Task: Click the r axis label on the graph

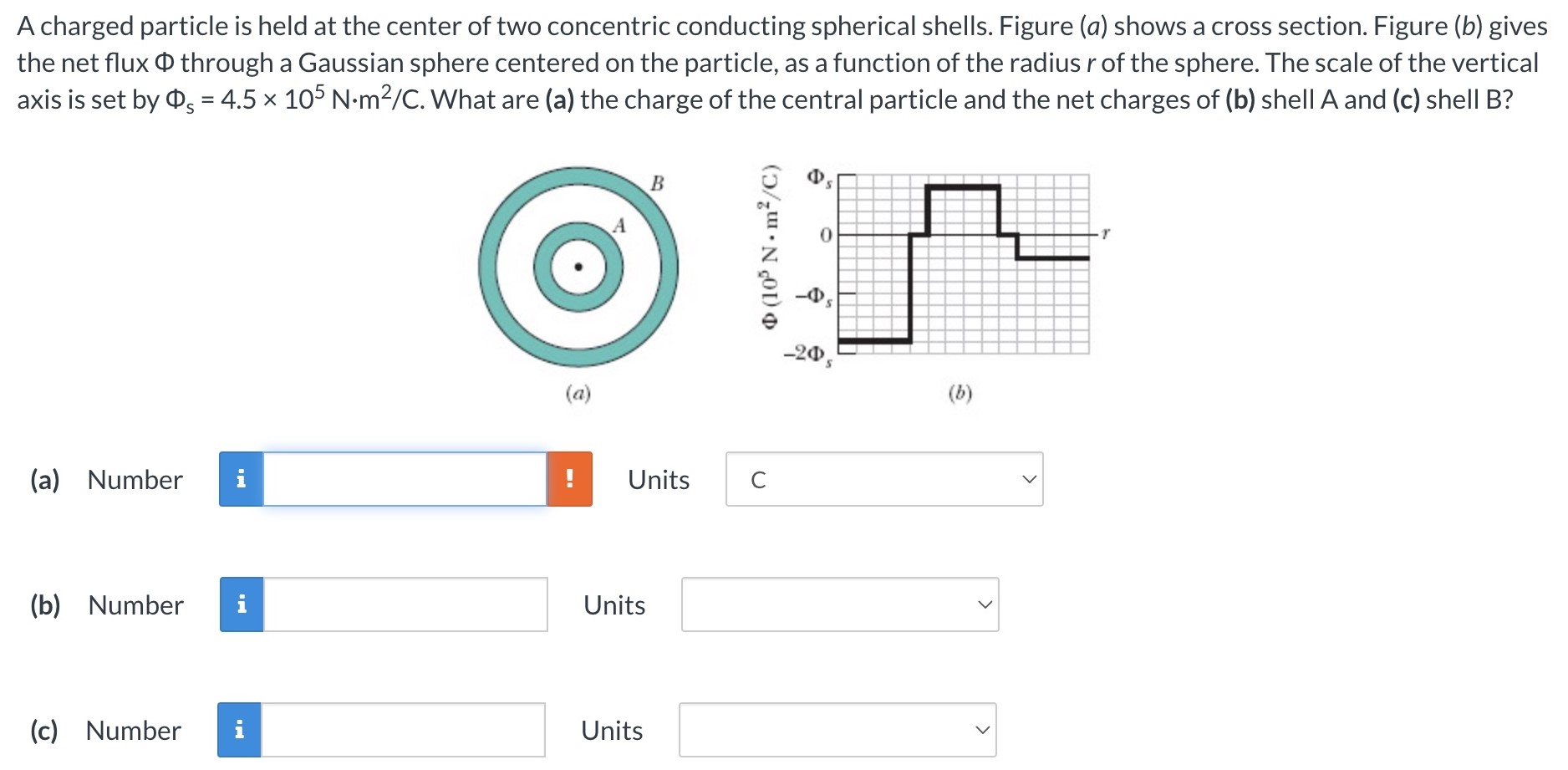Action: (1104, 233)
